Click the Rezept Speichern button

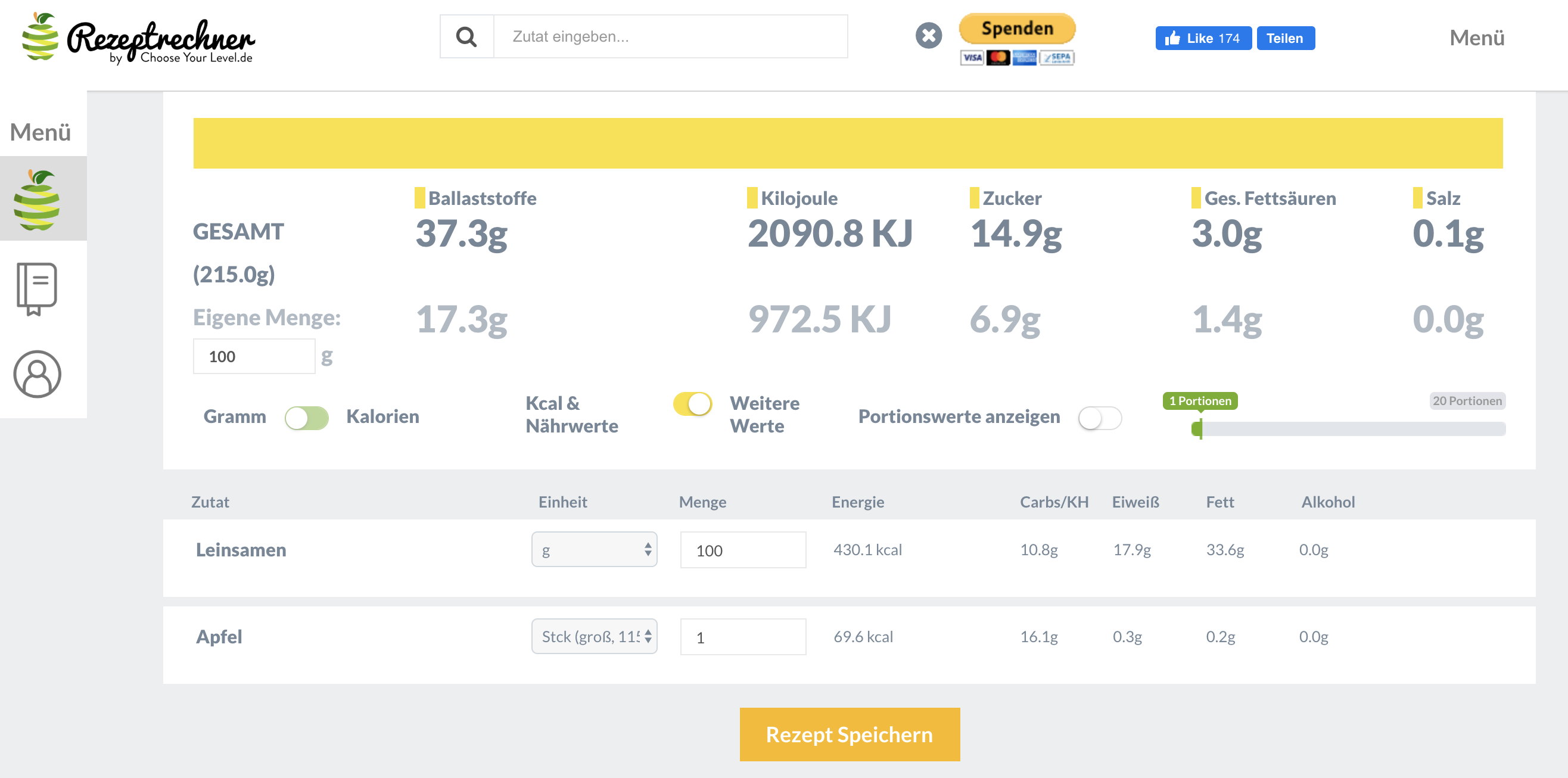click(849, 734)
